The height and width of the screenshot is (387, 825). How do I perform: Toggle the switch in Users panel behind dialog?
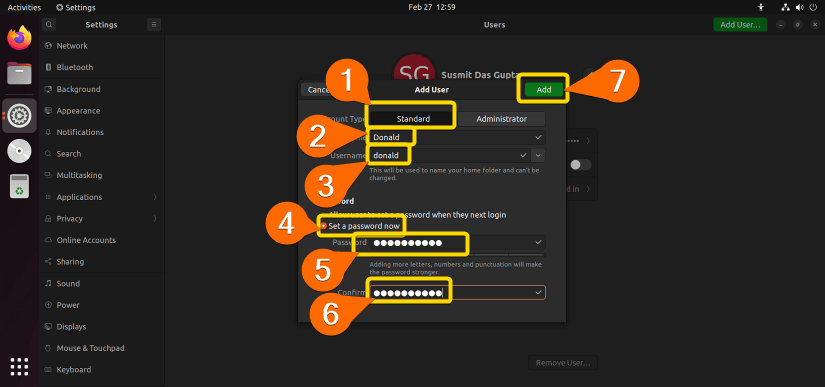tap(581, 165)
